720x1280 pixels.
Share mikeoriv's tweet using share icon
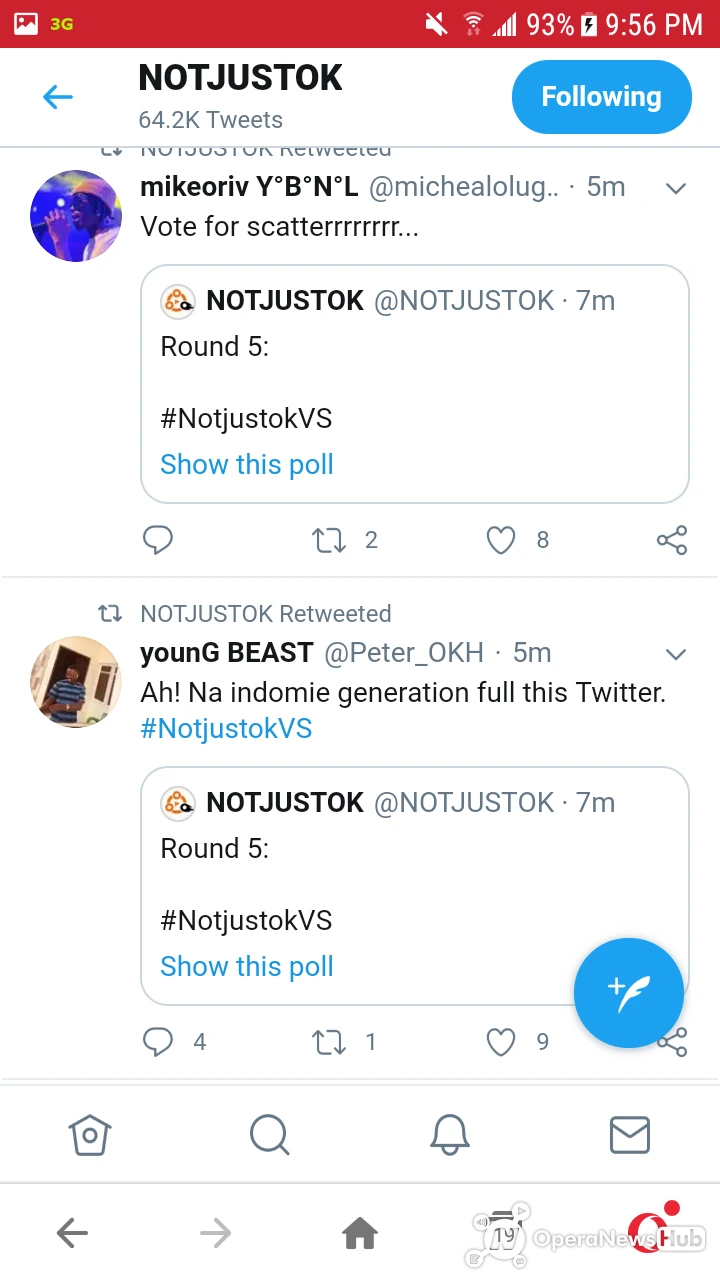point(672,540)
